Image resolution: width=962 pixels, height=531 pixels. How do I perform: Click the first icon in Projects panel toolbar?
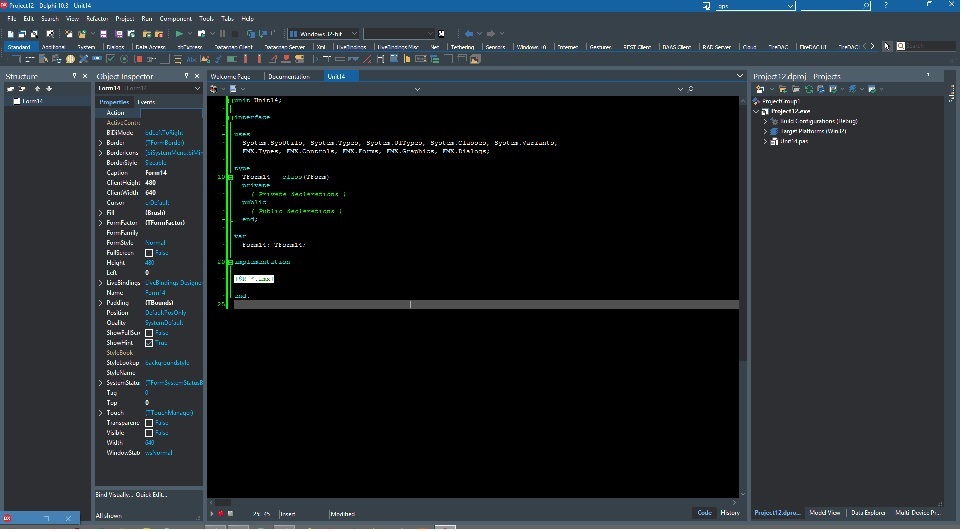[760, 89]
